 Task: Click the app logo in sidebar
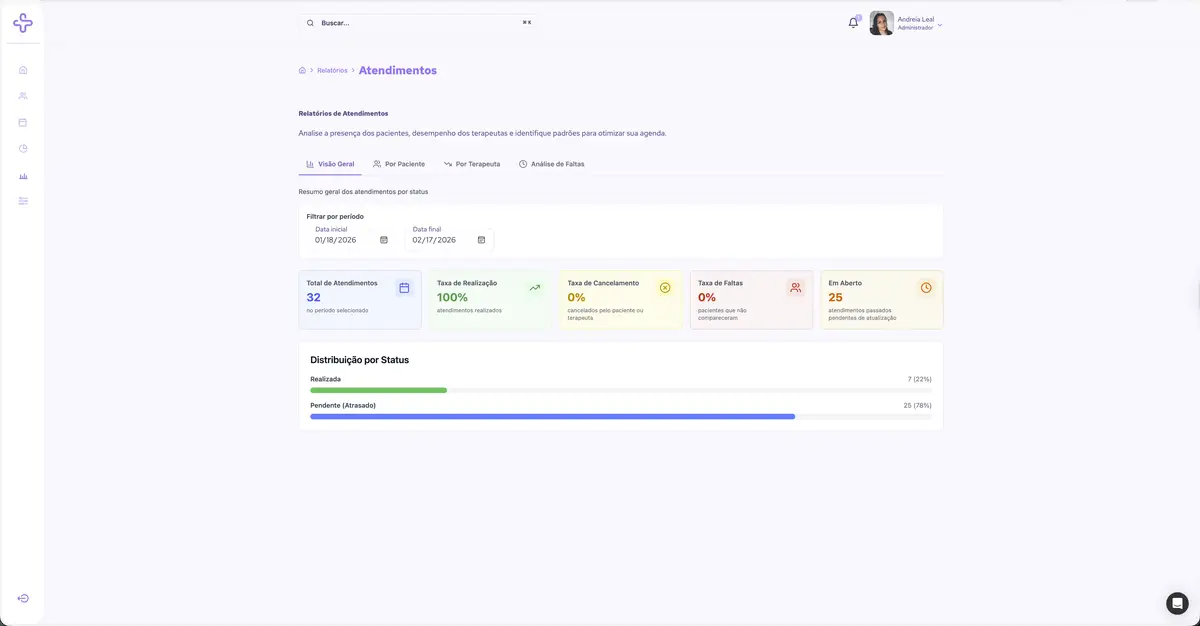tap(23, 22)
